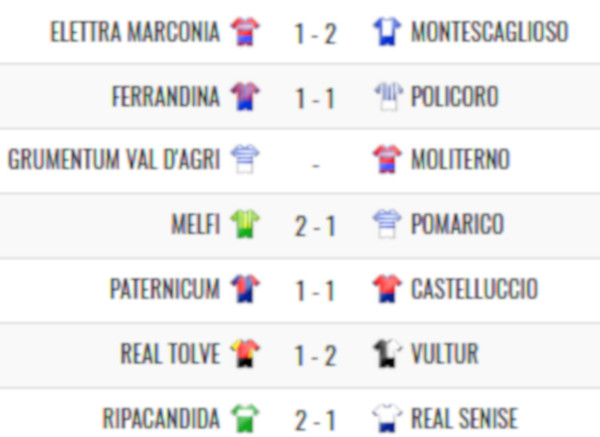Open Melfi vs Pomarico 2-1 score
Viewport: 600px width, 437px height.
tap(315, 226)
